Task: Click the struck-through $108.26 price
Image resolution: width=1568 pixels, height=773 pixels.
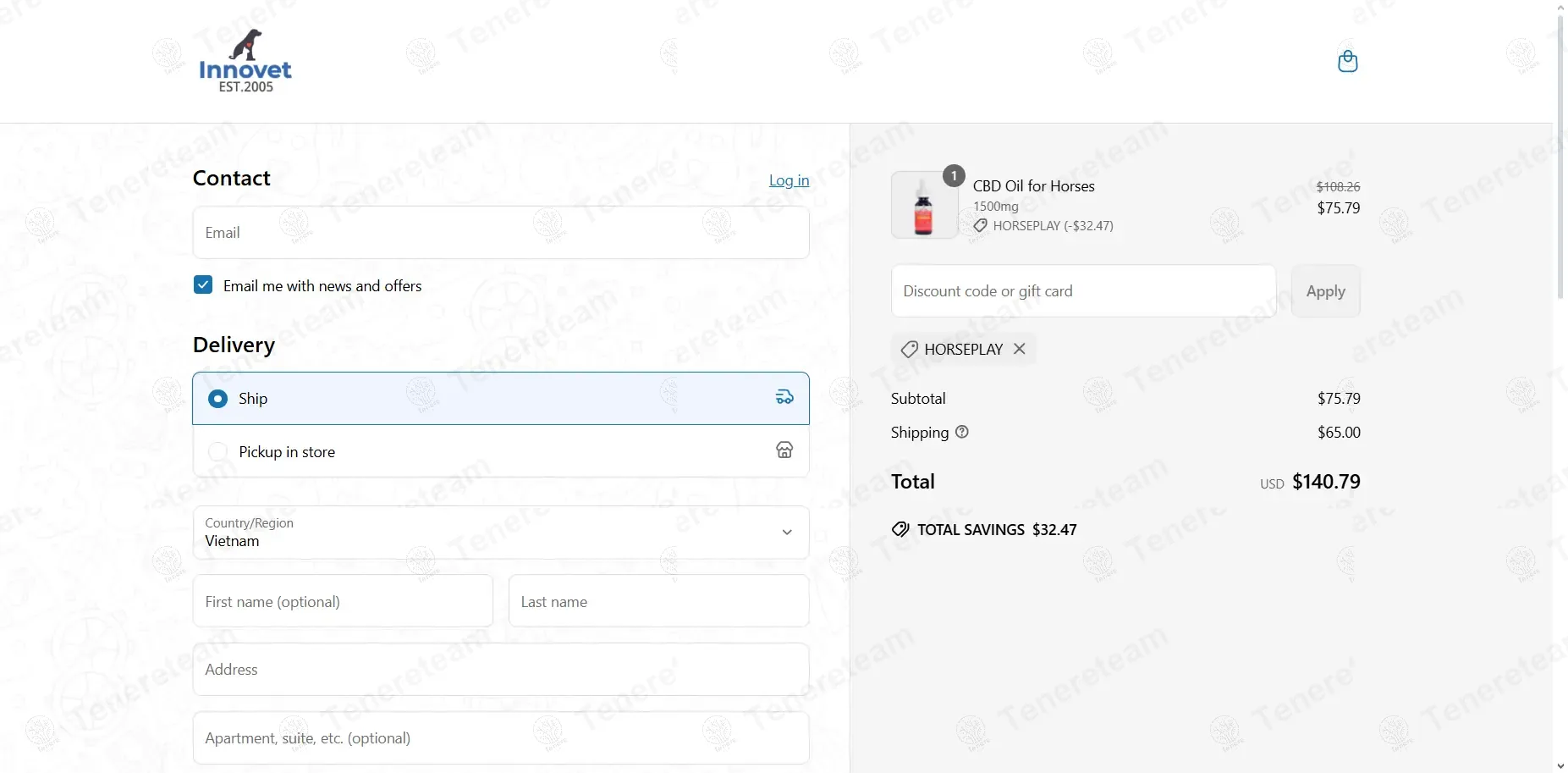Action: coord(1339,186)
